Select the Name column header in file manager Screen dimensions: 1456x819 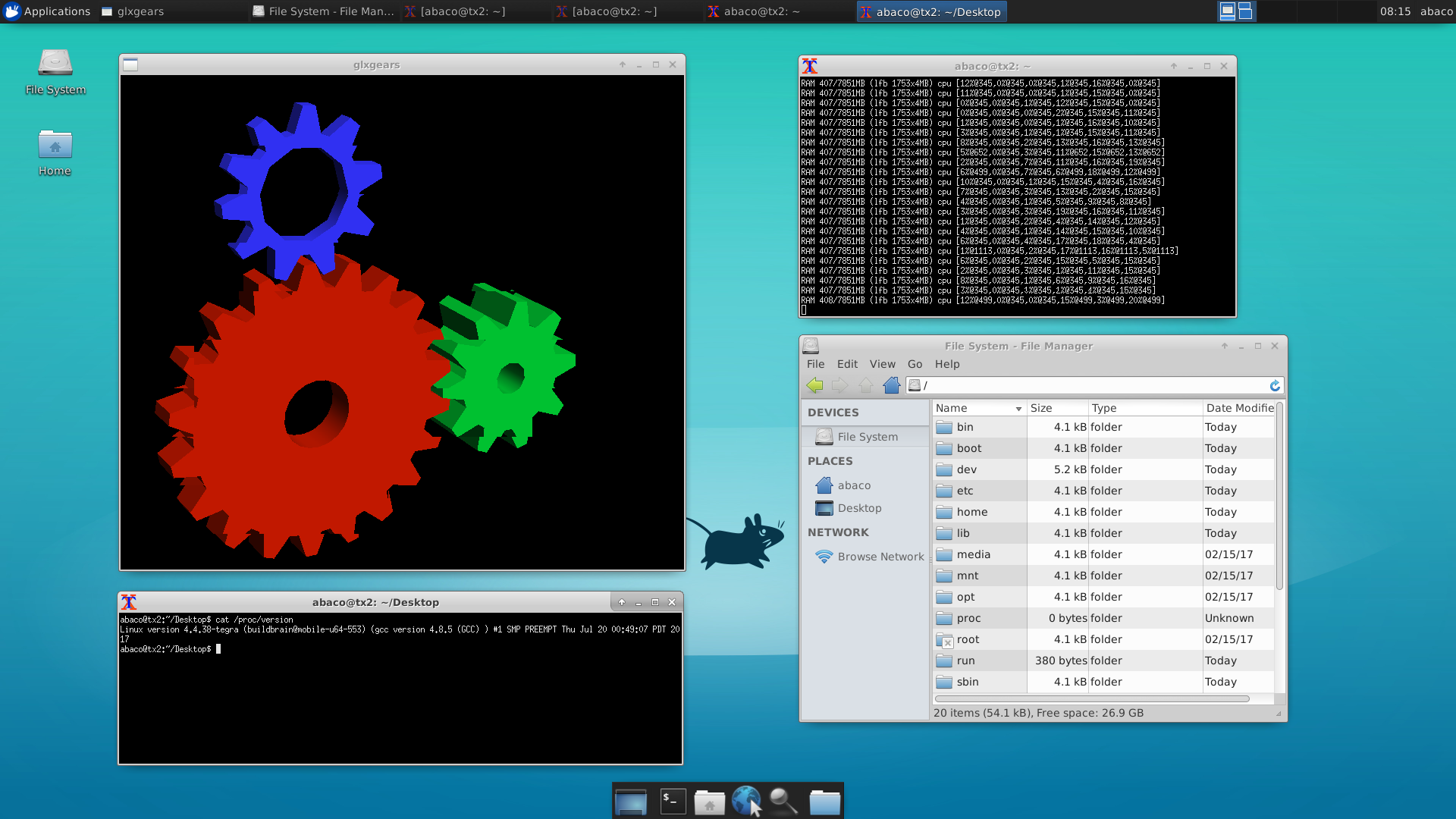point(975,408)
